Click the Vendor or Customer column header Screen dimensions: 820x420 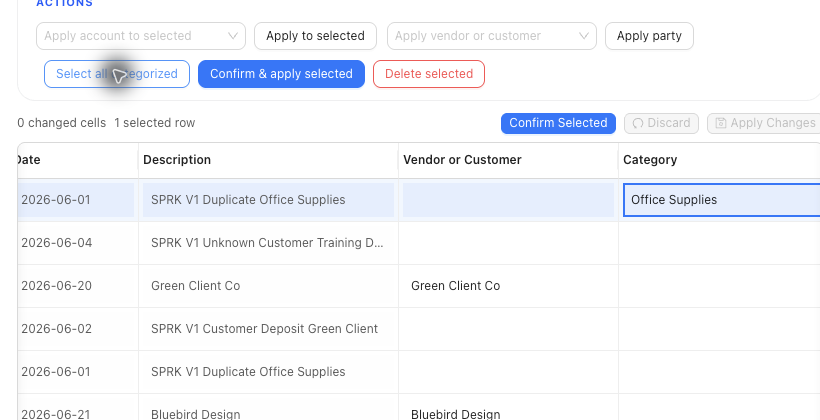(x=508, y=160)
